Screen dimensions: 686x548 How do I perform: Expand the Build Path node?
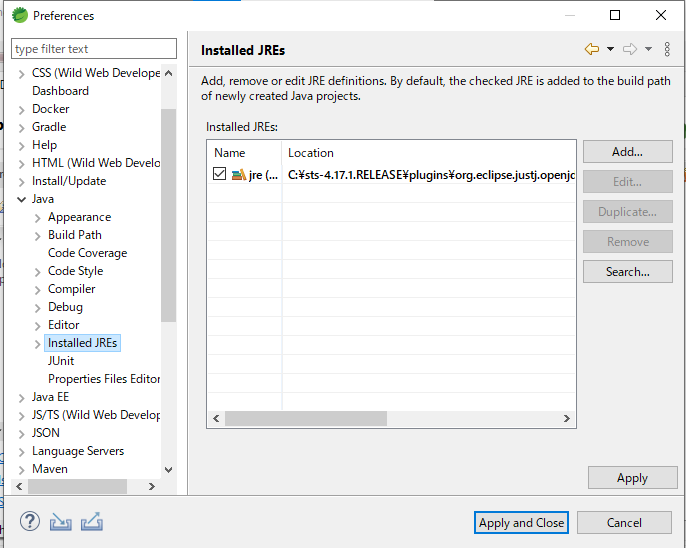[x=38, y=236]
